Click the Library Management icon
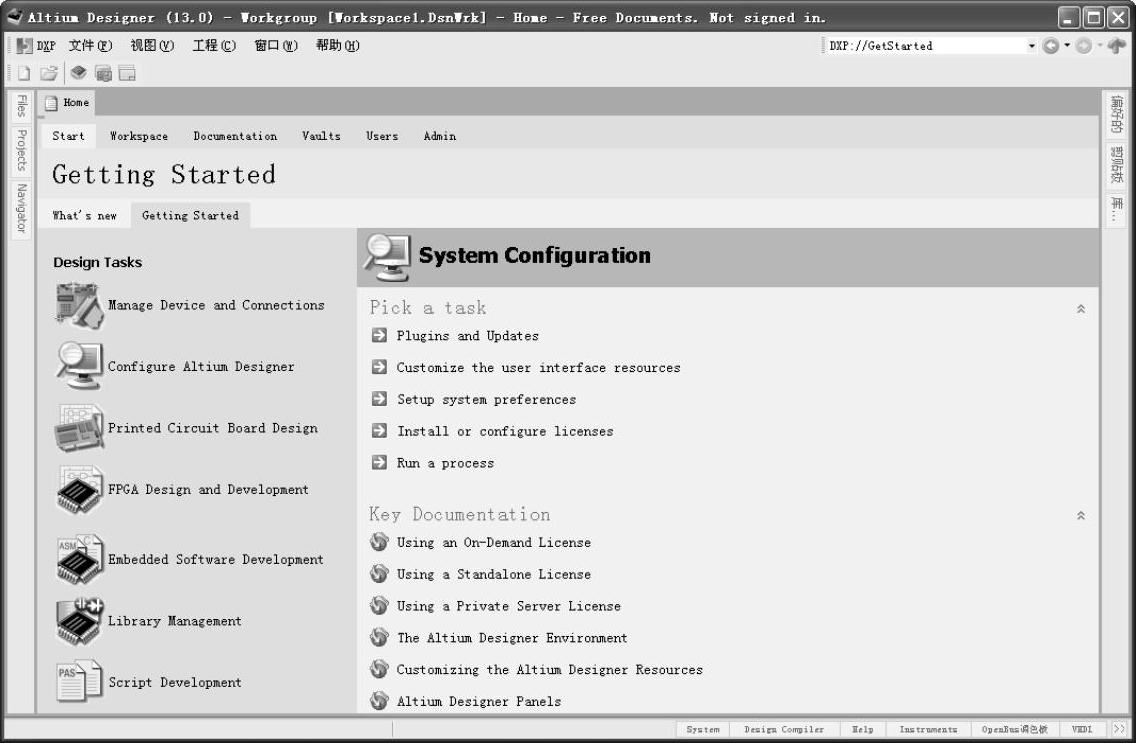1136x743 pixels. click(79, 621)
